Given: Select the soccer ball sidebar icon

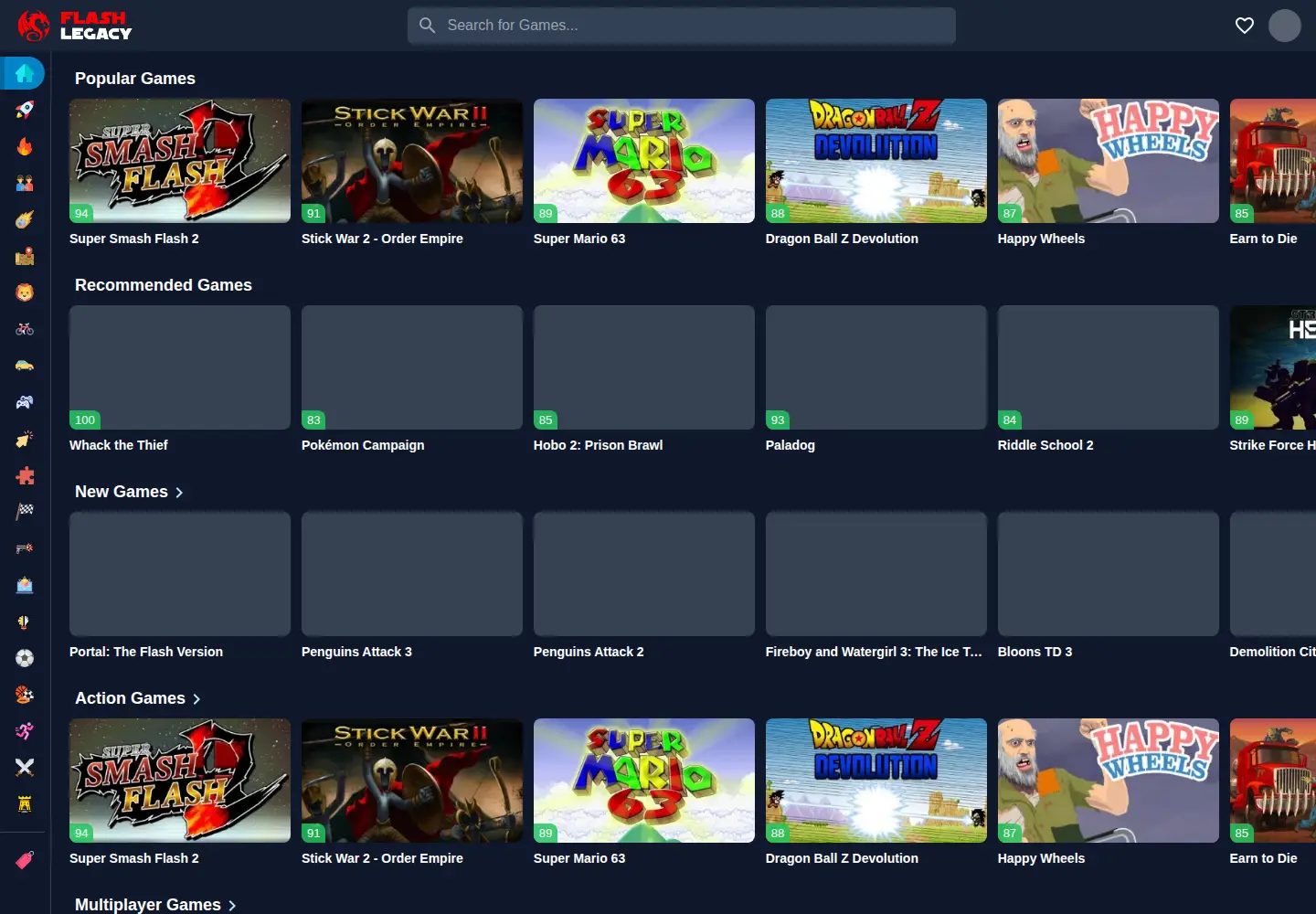Looking at the screenshot, I should coord(25,658).
